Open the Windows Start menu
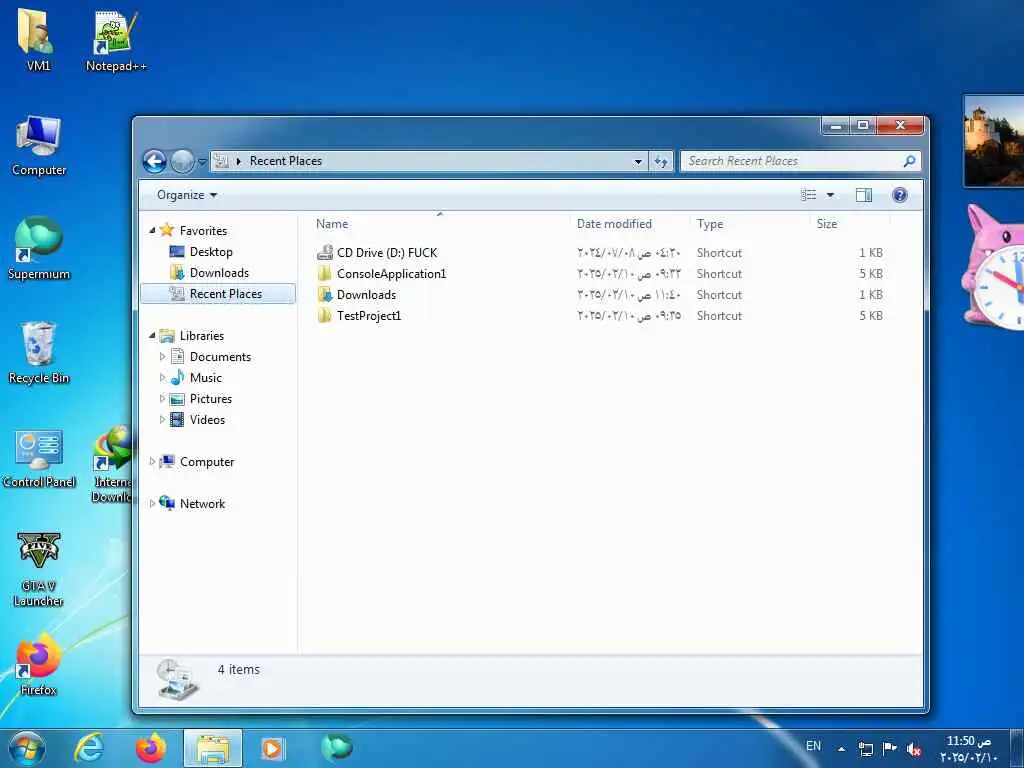 26,748
